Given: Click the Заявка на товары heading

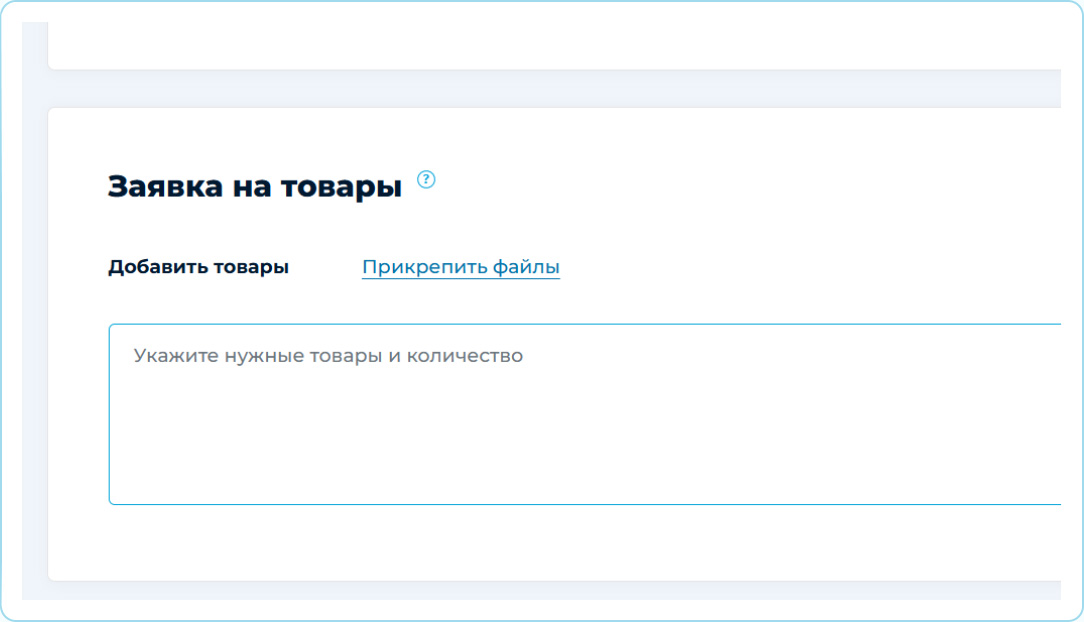Looking at the screenshot, I should tap(254, 187).
